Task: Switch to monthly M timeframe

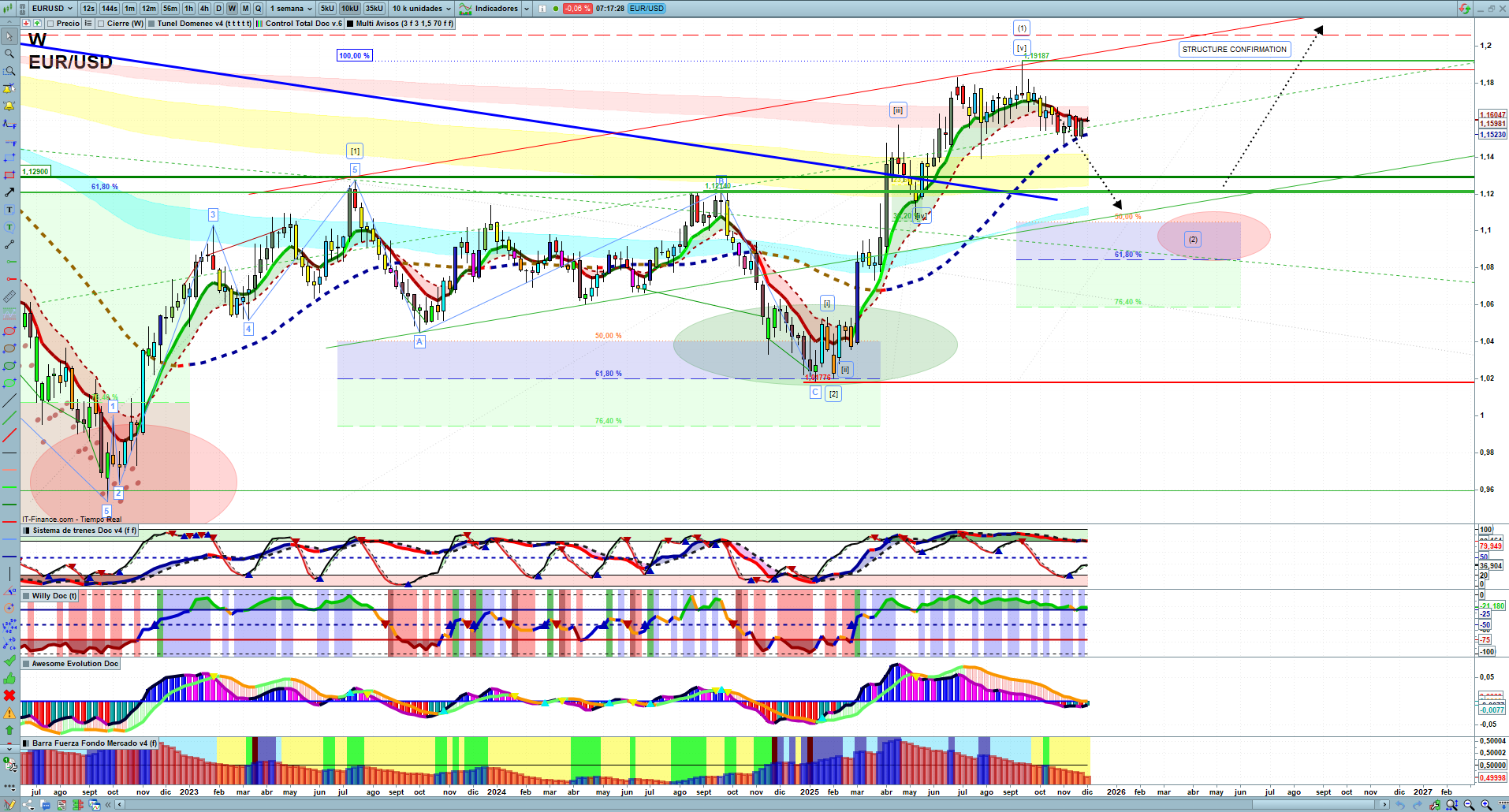Action: click(x=245, y=9)
